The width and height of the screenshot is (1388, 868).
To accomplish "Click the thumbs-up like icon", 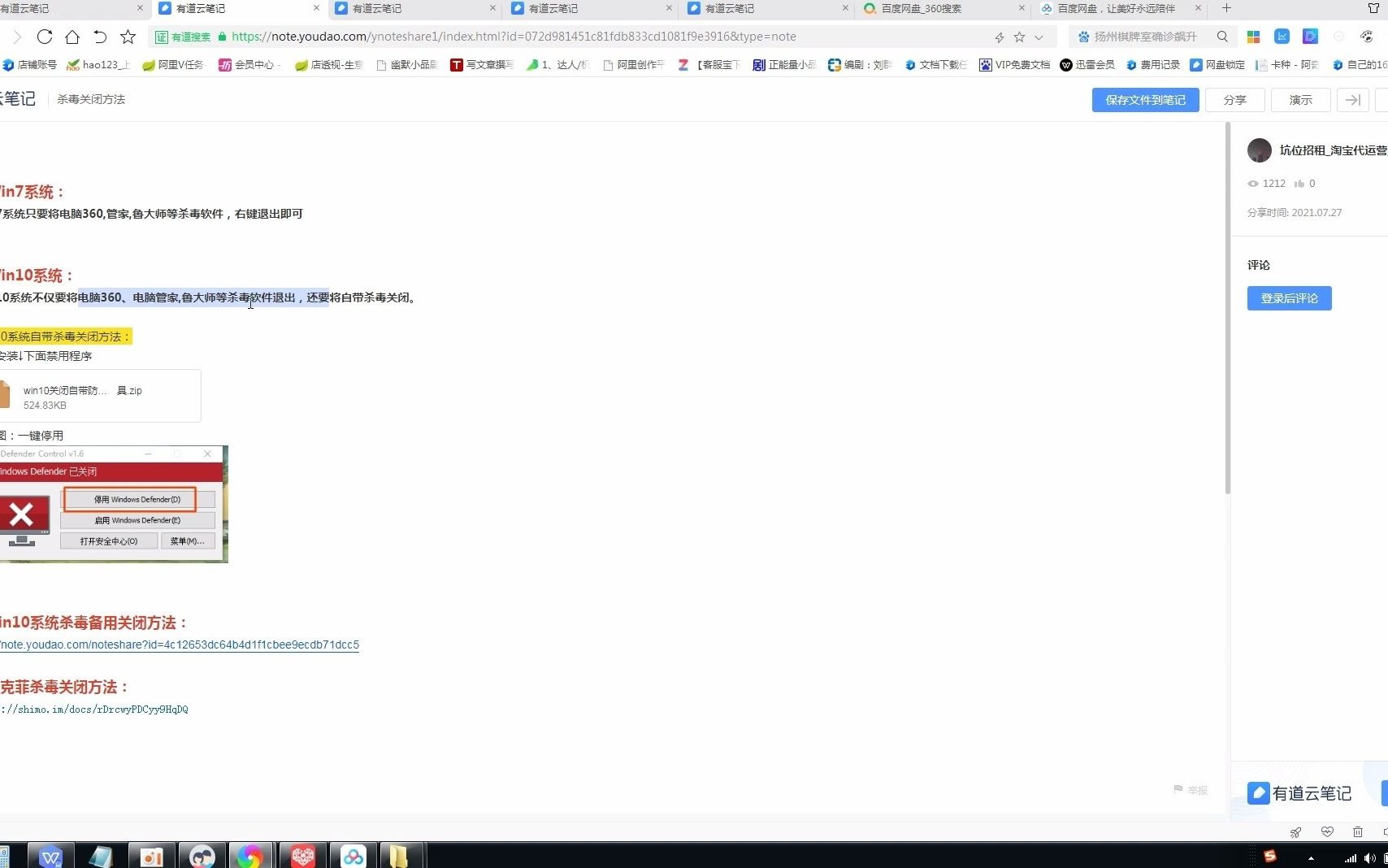I will (1299, 184).
